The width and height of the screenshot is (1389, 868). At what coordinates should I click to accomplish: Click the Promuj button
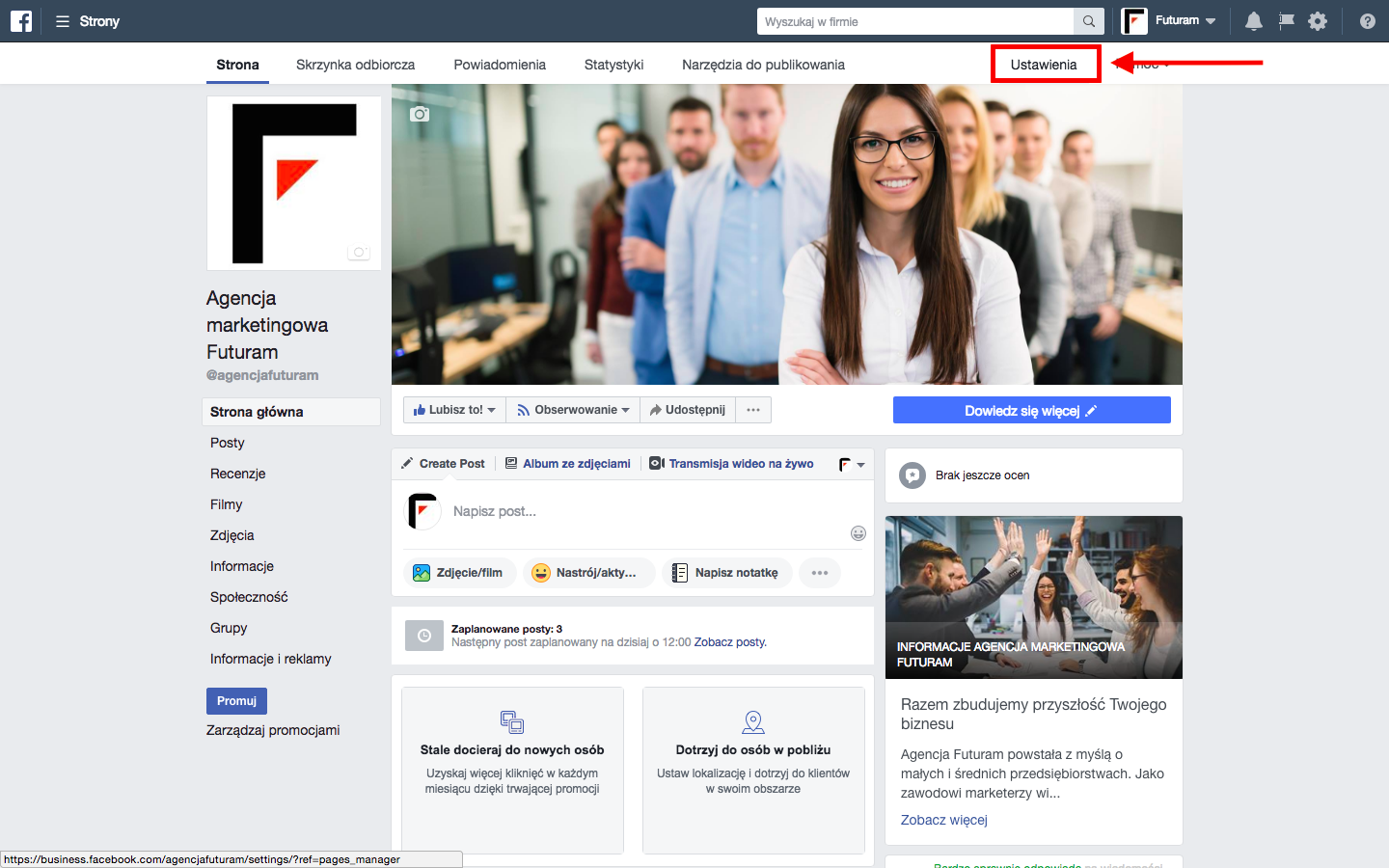(236, 701)
